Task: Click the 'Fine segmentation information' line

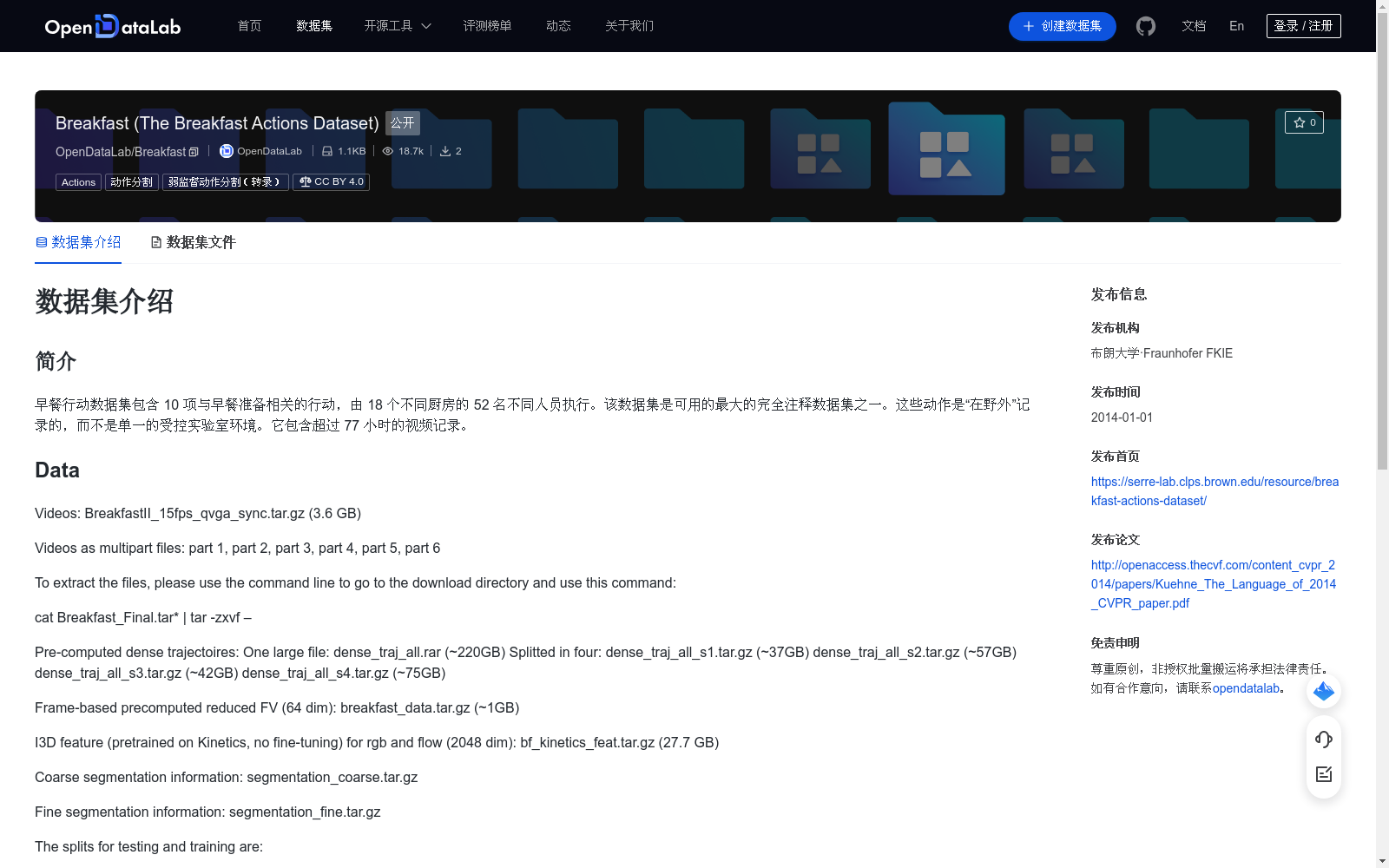Action: click(207, 812)
